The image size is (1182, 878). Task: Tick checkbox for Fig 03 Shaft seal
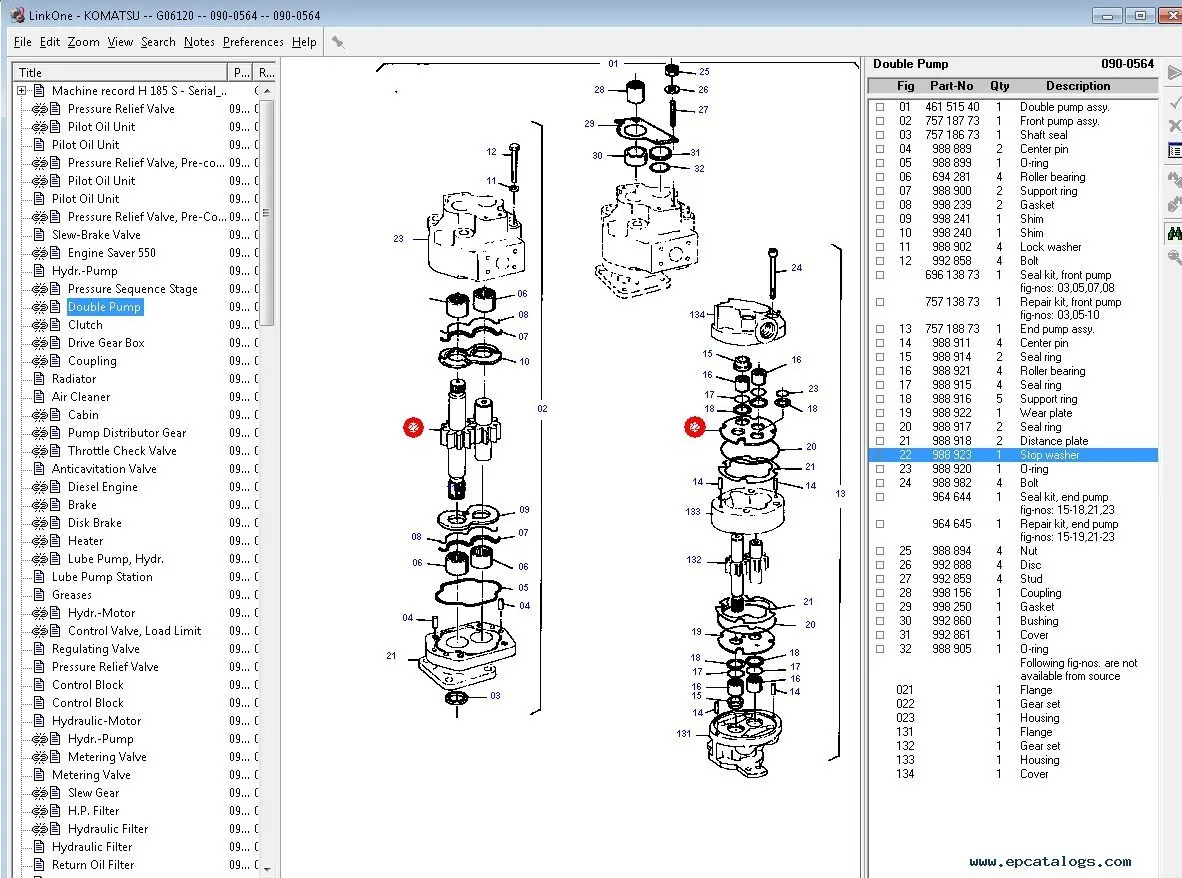(x=880, y=135)
